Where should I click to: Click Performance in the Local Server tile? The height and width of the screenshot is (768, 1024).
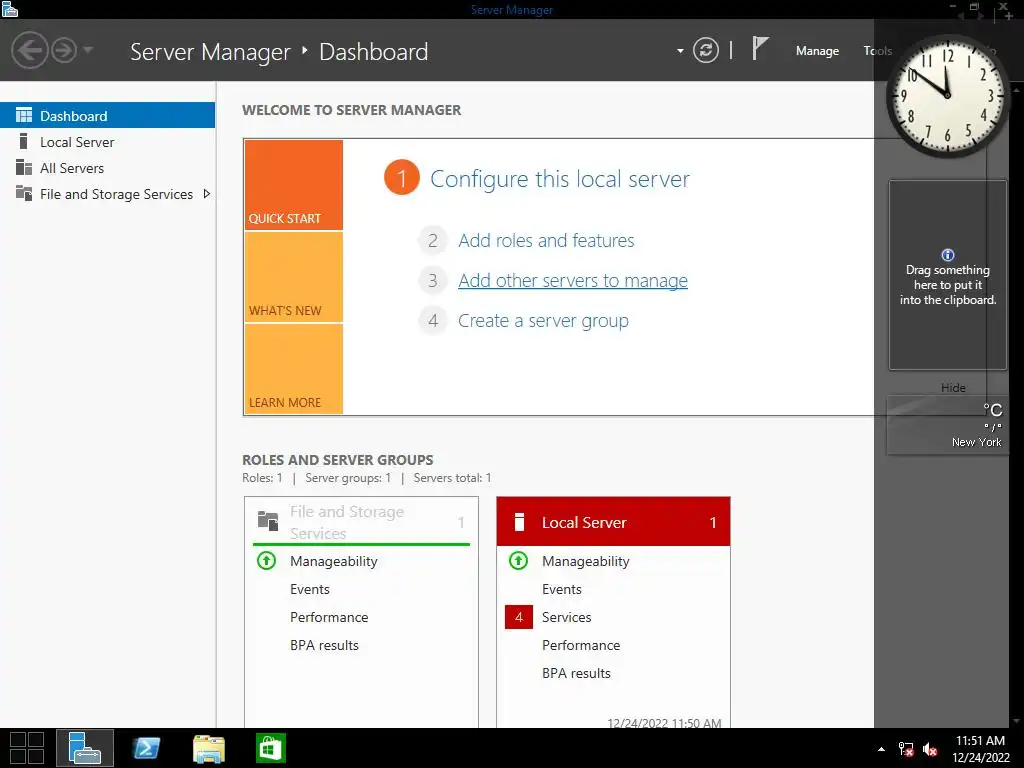pyautogui.click(x=581, y=645)
